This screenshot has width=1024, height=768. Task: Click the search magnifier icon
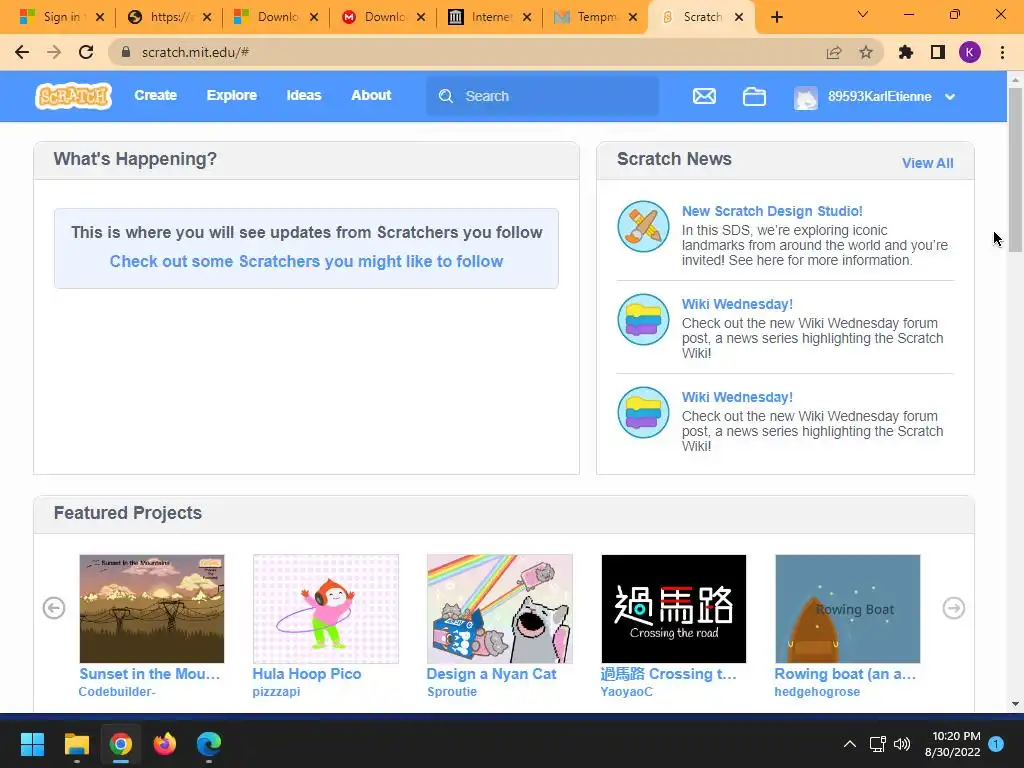[446, 97]
